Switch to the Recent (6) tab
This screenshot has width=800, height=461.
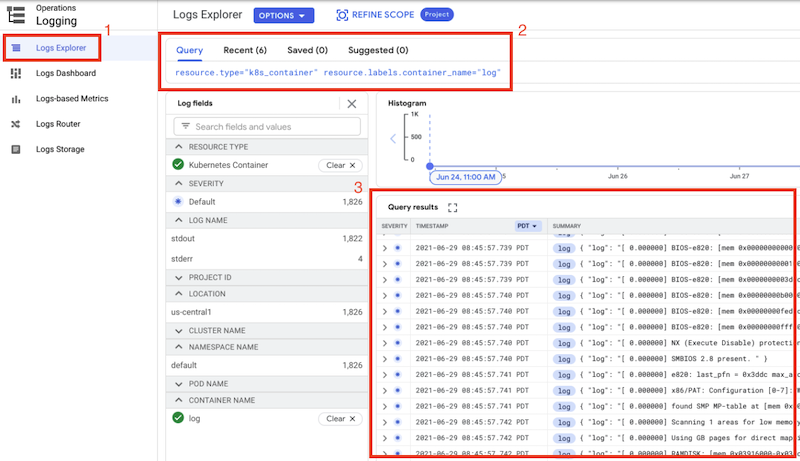point(245,50)
